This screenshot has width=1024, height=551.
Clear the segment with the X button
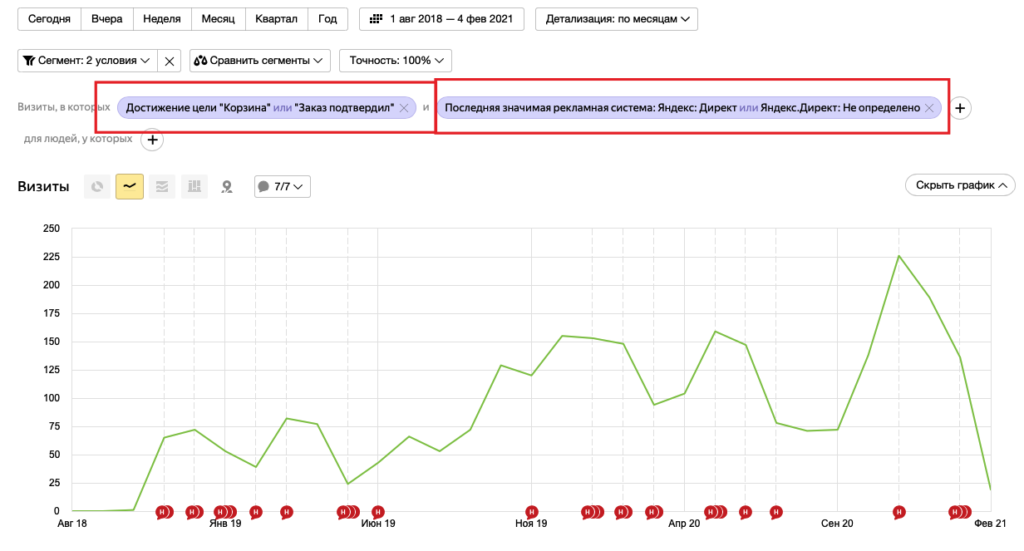point(169,61)
